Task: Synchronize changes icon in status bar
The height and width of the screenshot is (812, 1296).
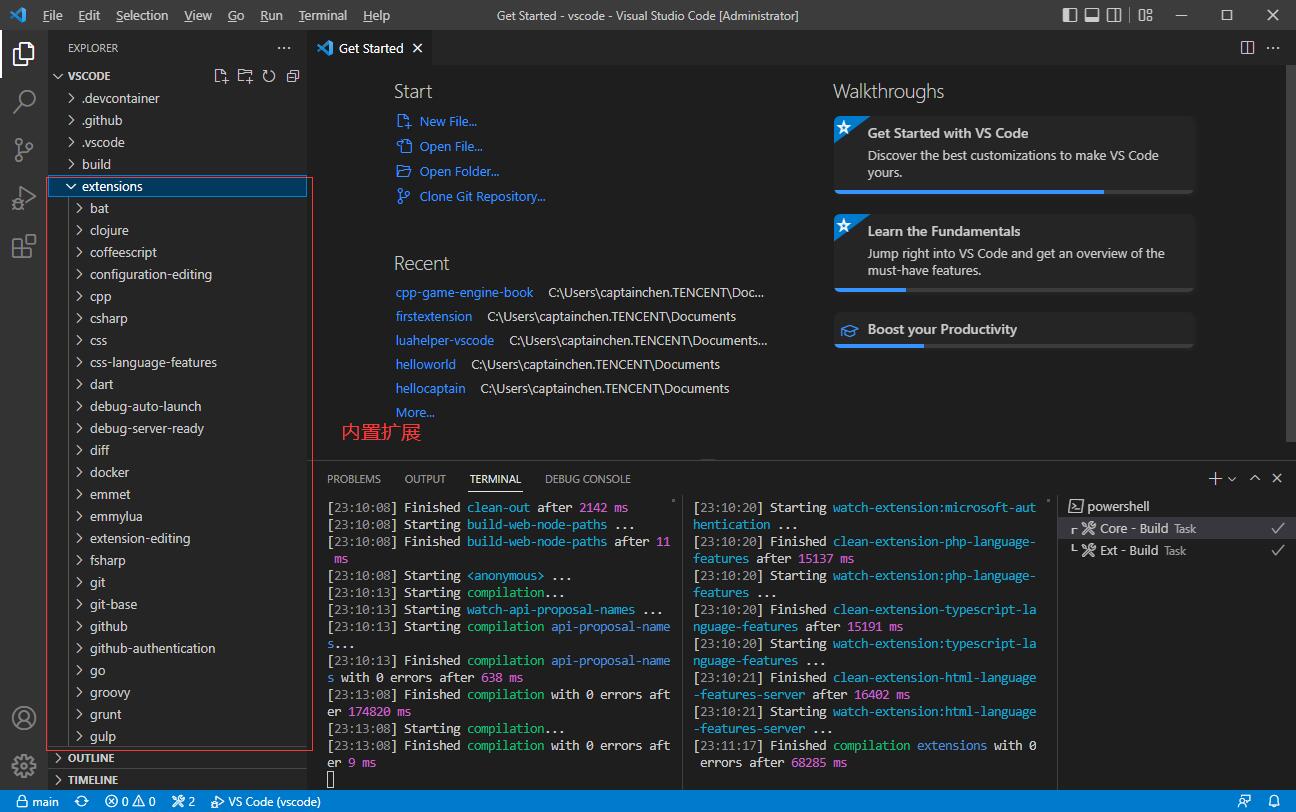Action: tap(82, 801)
